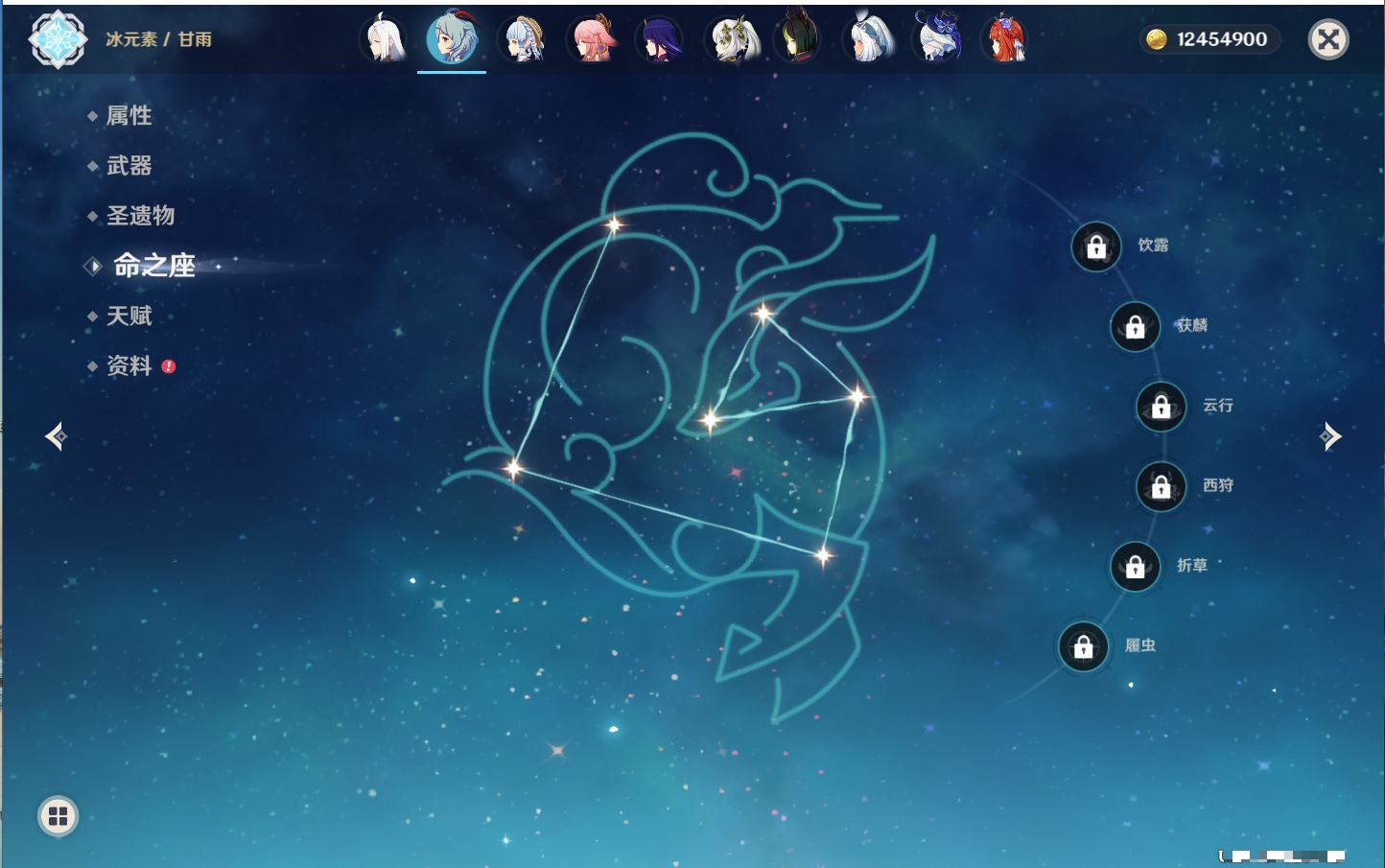Click the 云行 constellation label
The width and height of the screenshot is (1385, 868).
[1218, 406]
